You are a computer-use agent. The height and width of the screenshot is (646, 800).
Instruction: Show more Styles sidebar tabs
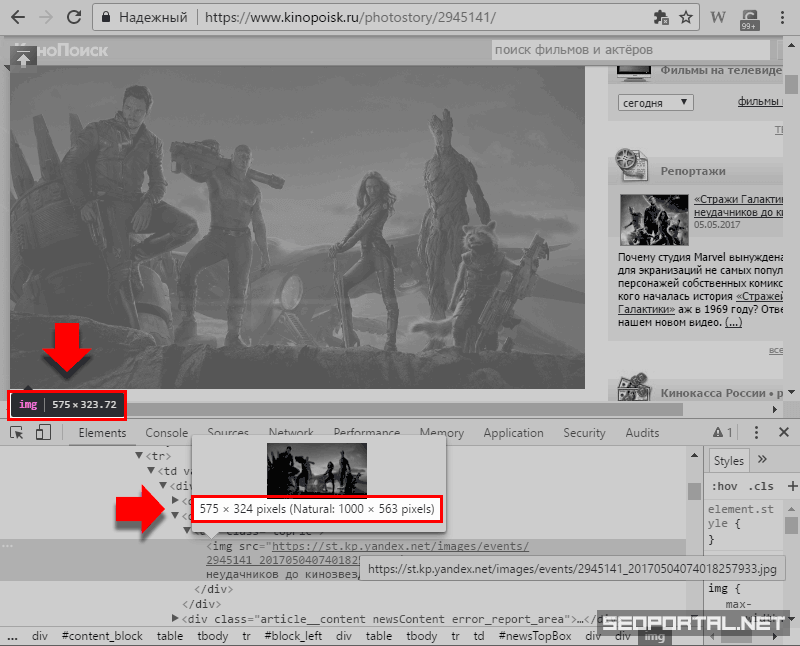click(x=762, y=460)
